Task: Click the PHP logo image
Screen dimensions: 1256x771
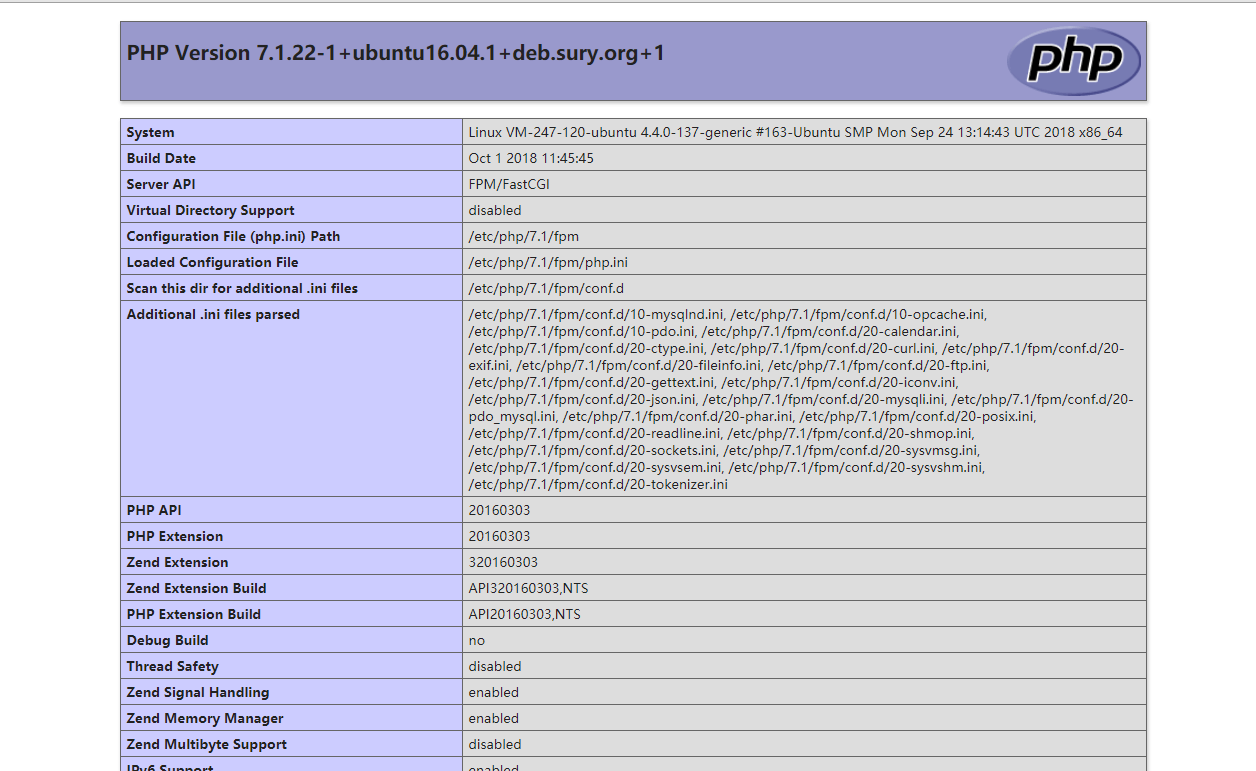Action: click(1073, 61)
